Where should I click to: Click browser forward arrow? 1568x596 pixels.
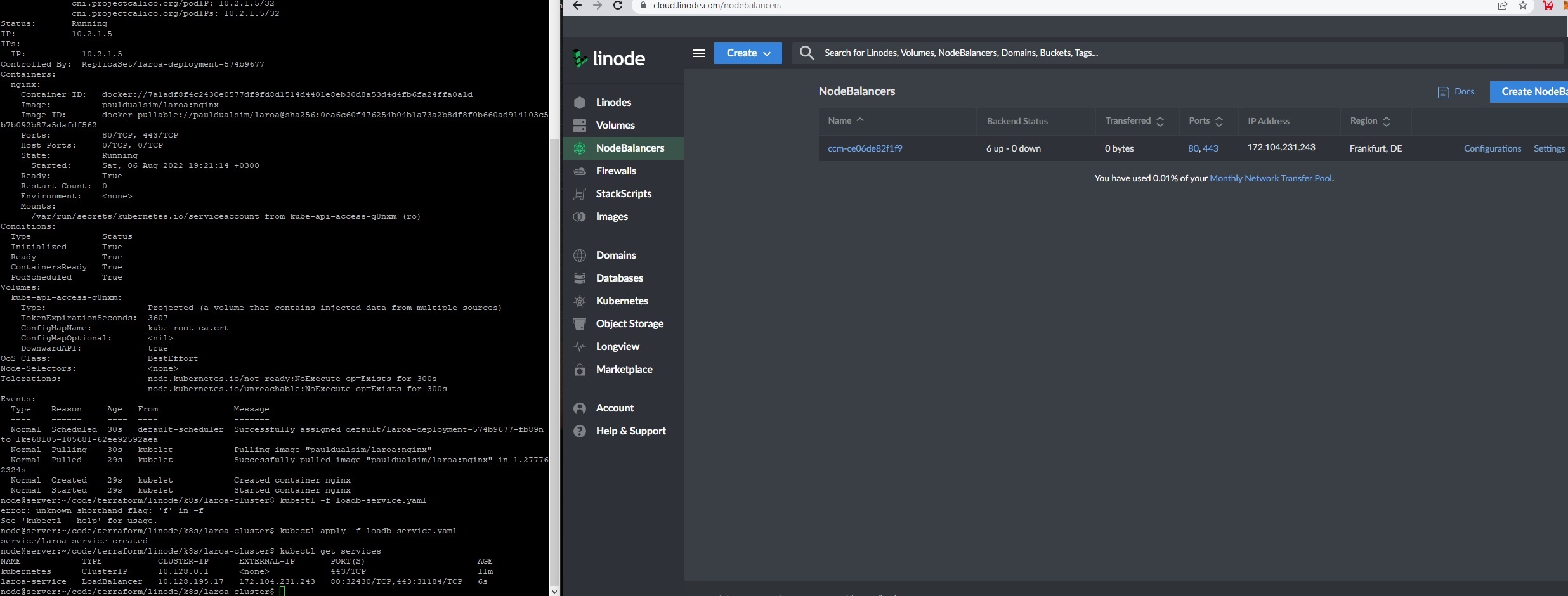597,6
